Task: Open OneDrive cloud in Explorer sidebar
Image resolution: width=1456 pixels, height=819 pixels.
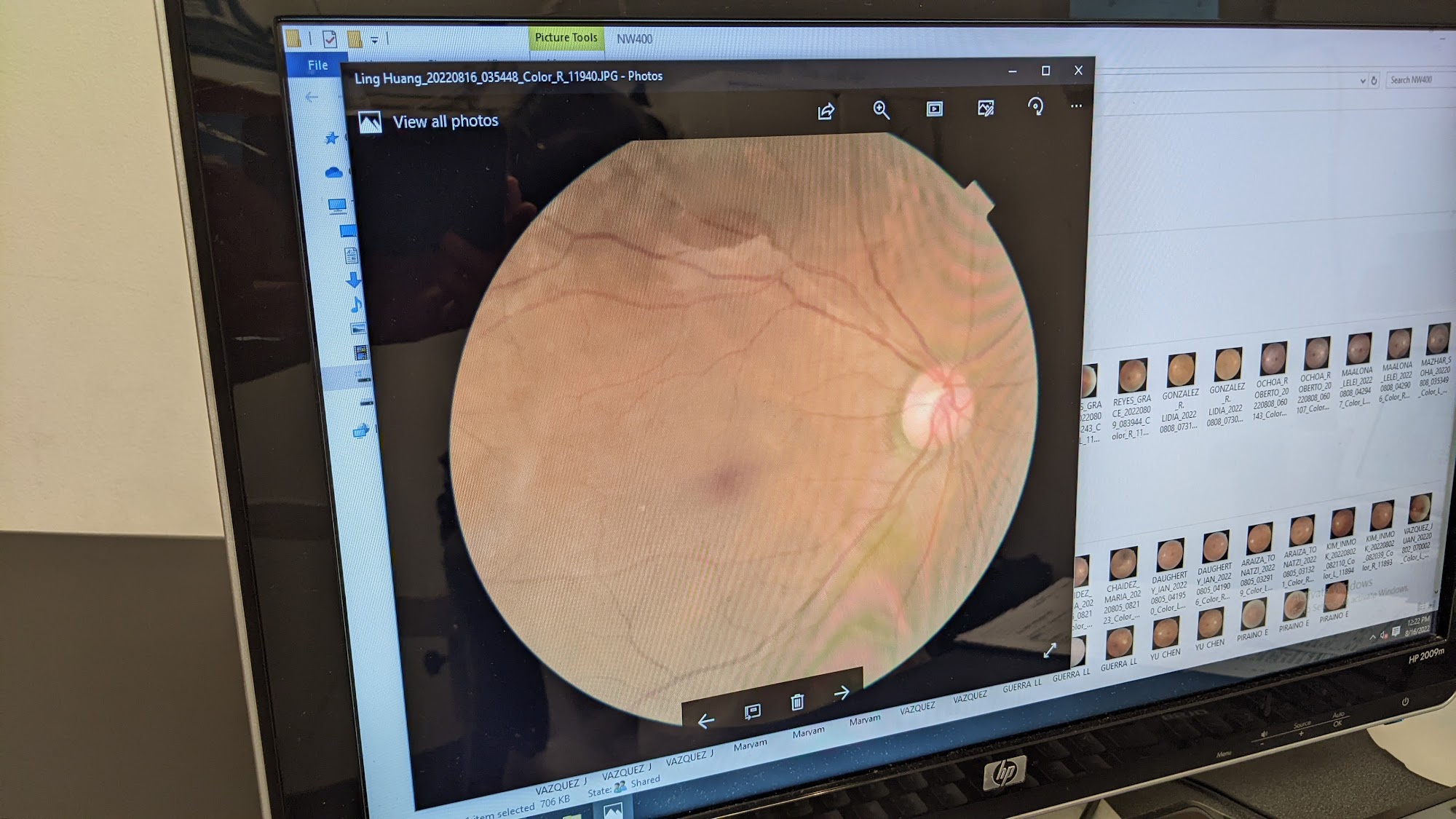Action: 333,173
